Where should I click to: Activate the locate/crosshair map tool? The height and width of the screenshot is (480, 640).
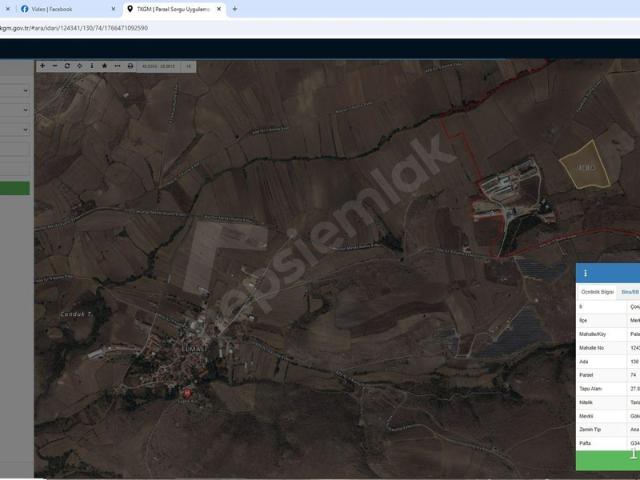point(80,66)
